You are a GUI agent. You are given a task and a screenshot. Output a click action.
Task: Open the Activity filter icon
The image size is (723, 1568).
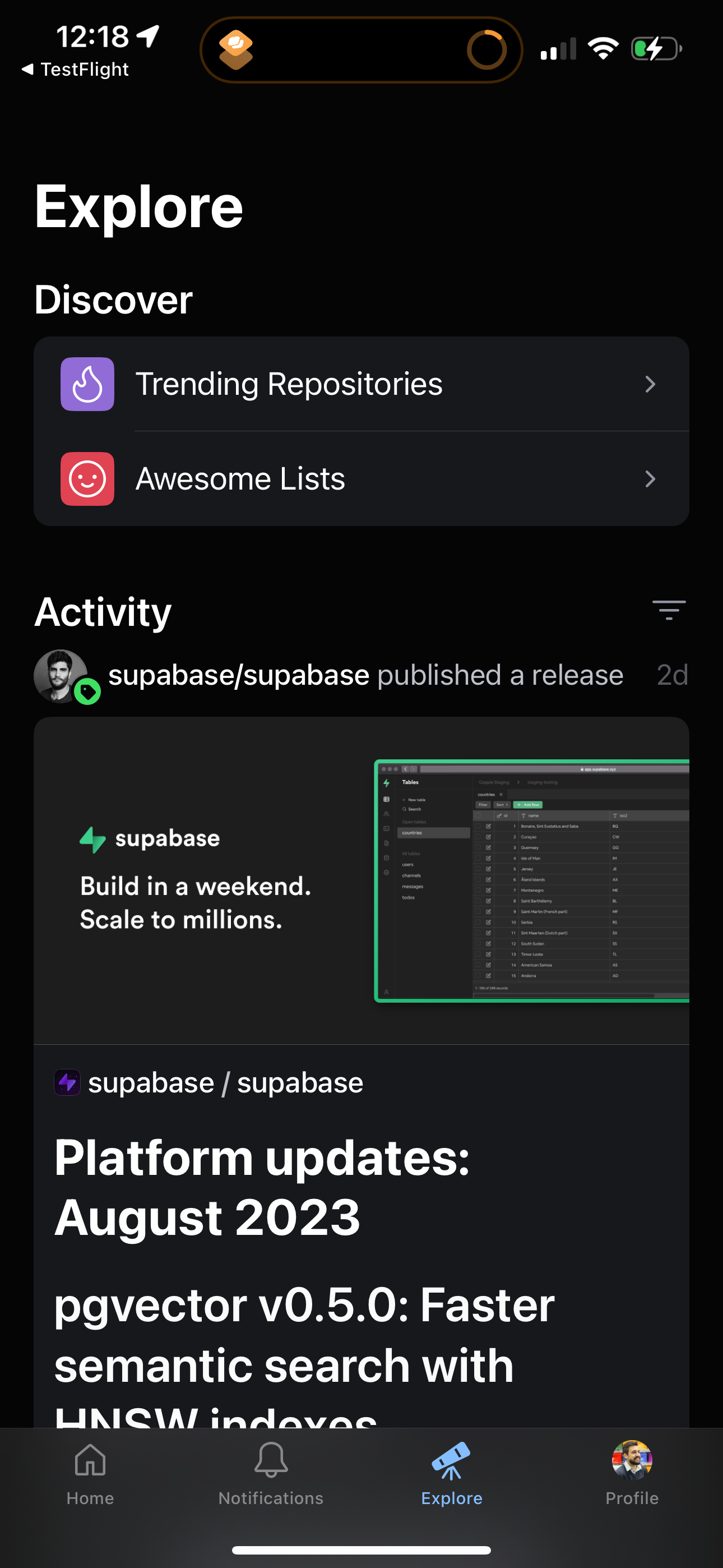click(x=669, y=610)
